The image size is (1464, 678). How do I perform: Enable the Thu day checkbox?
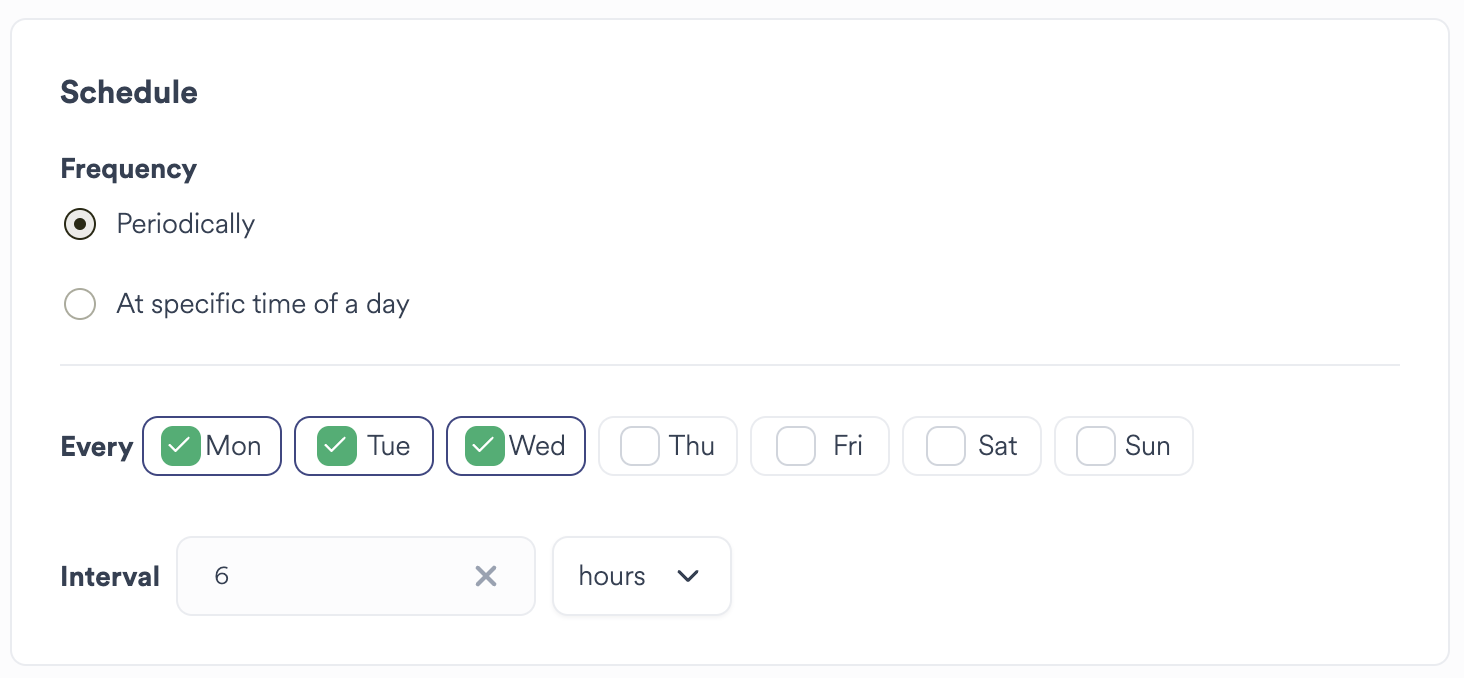[640, 446]
